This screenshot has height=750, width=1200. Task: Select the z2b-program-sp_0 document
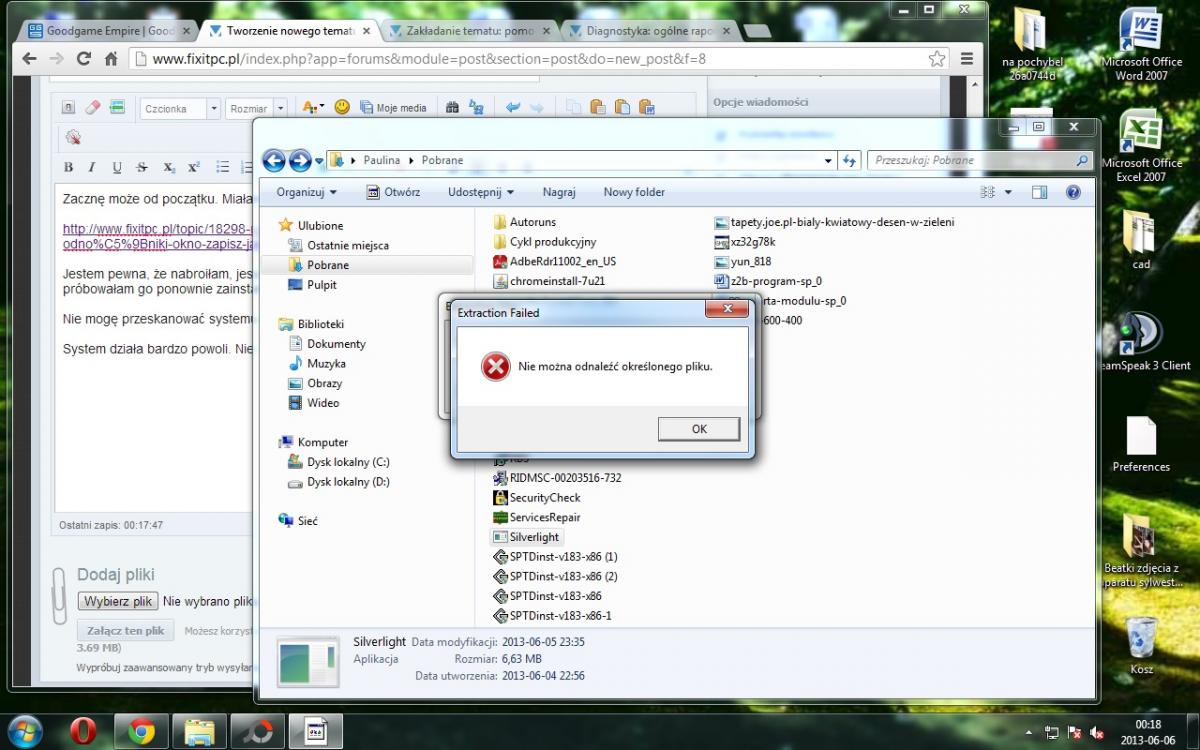point(775,281)
